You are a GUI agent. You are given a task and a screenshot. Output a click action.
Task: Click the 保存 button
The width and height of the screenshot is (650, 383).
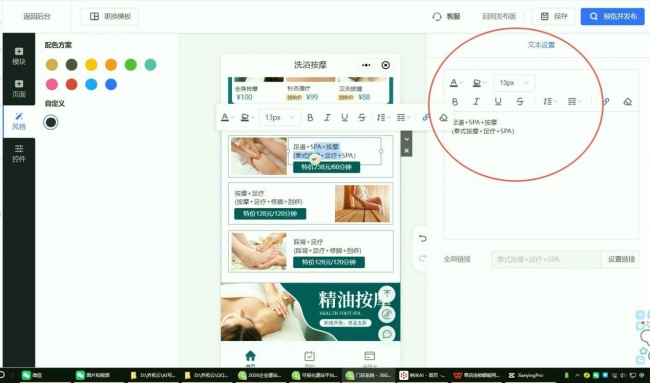[553, 17]
